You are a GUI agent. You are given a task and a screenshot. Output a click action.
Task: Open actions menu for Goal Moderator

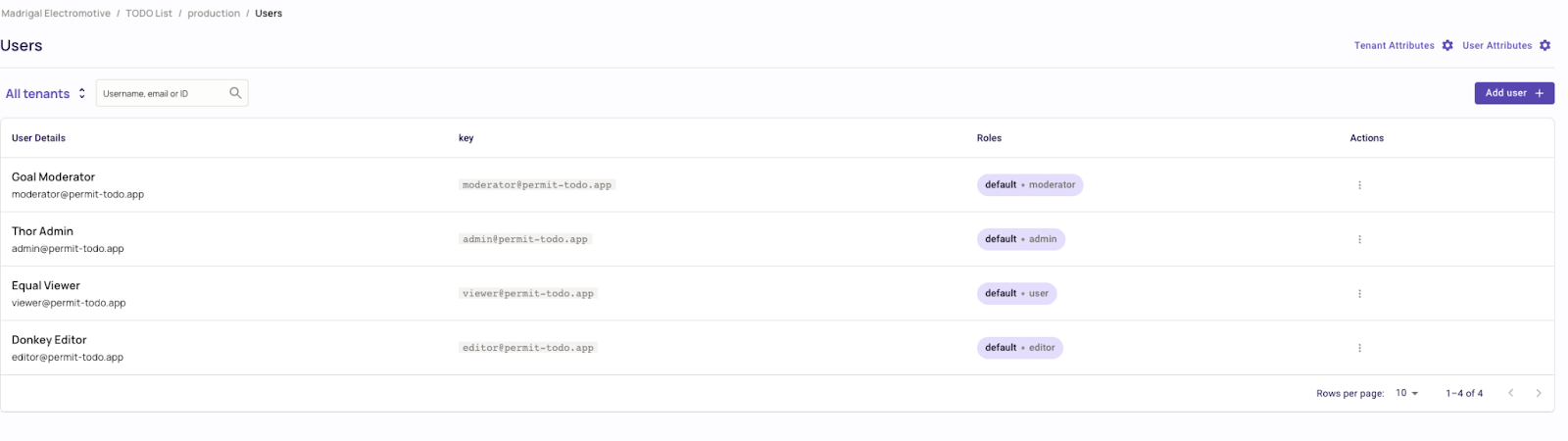tap(1359, 185)
